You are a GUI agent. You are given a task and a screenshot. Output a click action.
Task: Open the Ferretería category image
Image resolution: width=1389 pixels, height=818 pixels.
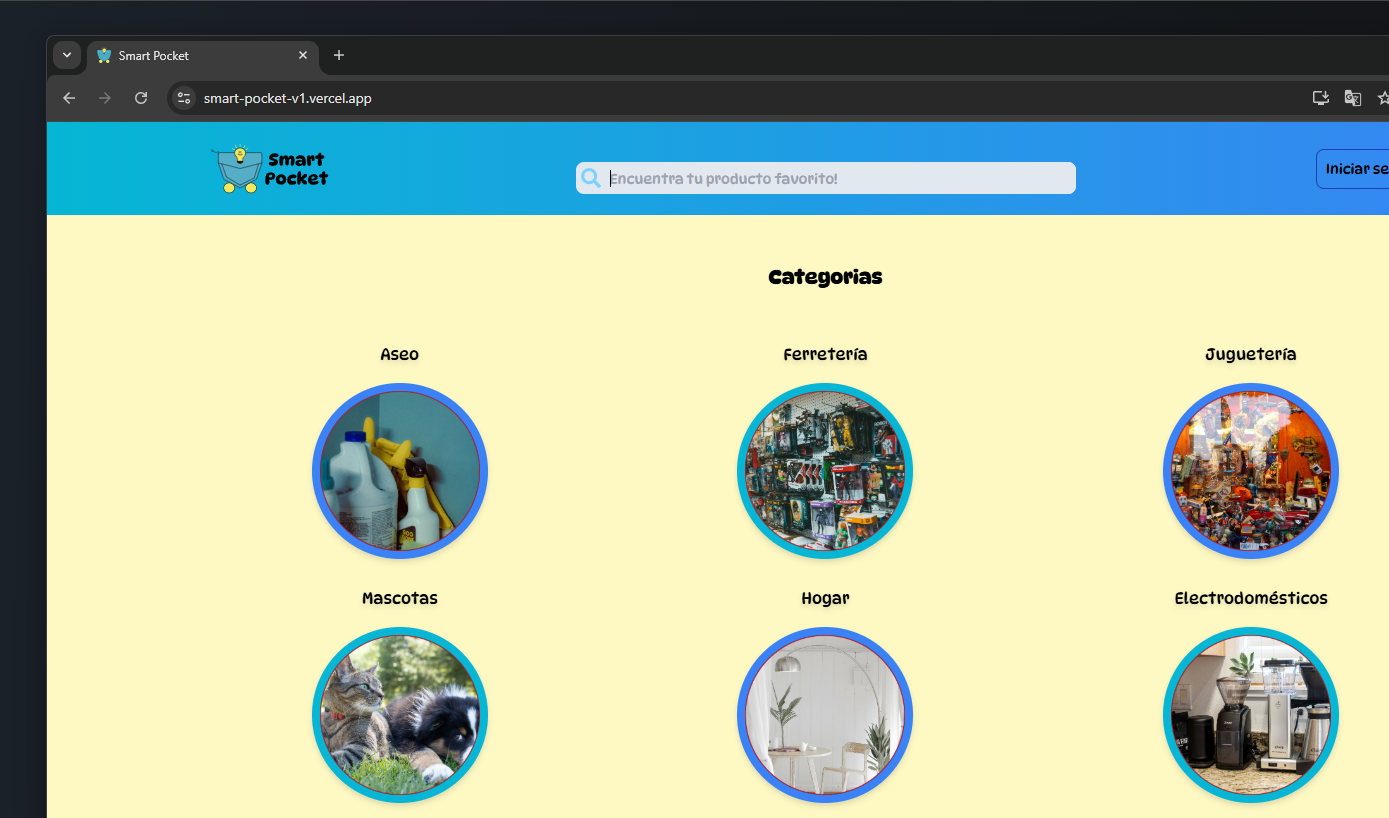pos(825,470)
